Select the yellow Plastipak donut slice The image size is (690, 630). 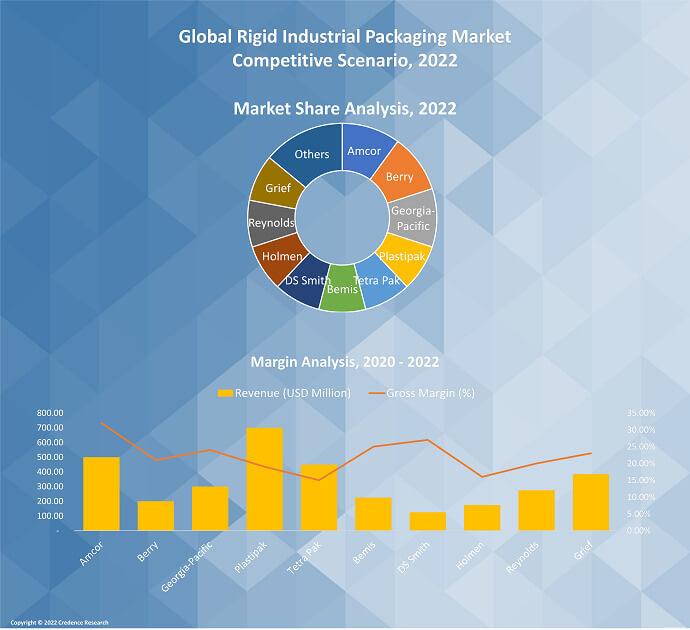(x=404, y=255)
